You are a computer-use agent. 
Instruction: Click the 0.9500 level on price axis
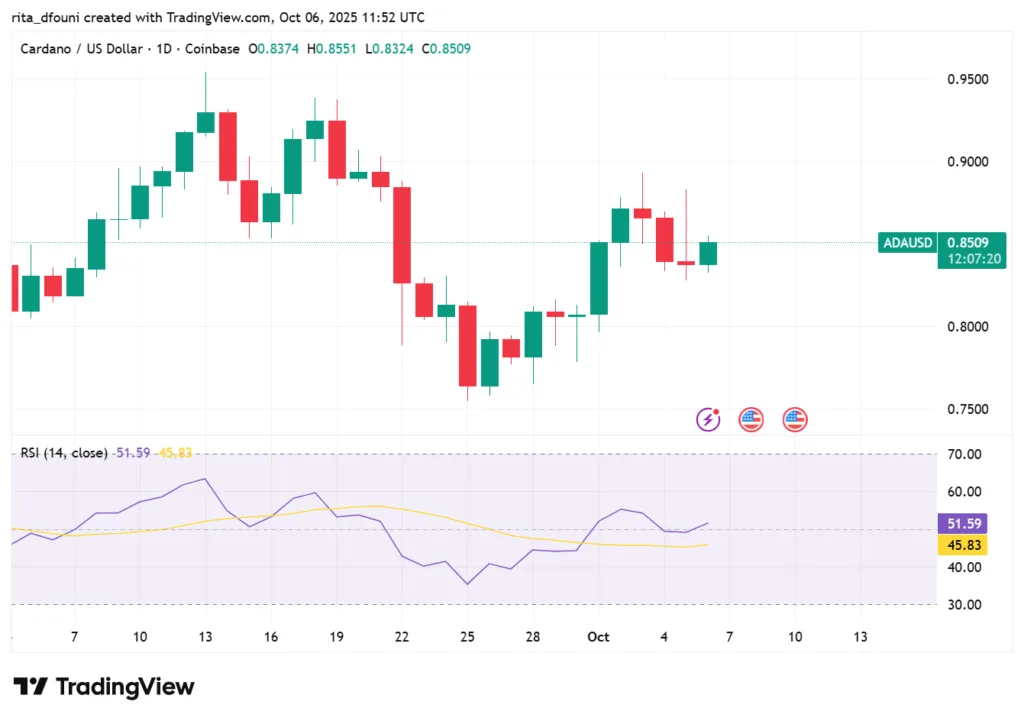pos(968,79)
